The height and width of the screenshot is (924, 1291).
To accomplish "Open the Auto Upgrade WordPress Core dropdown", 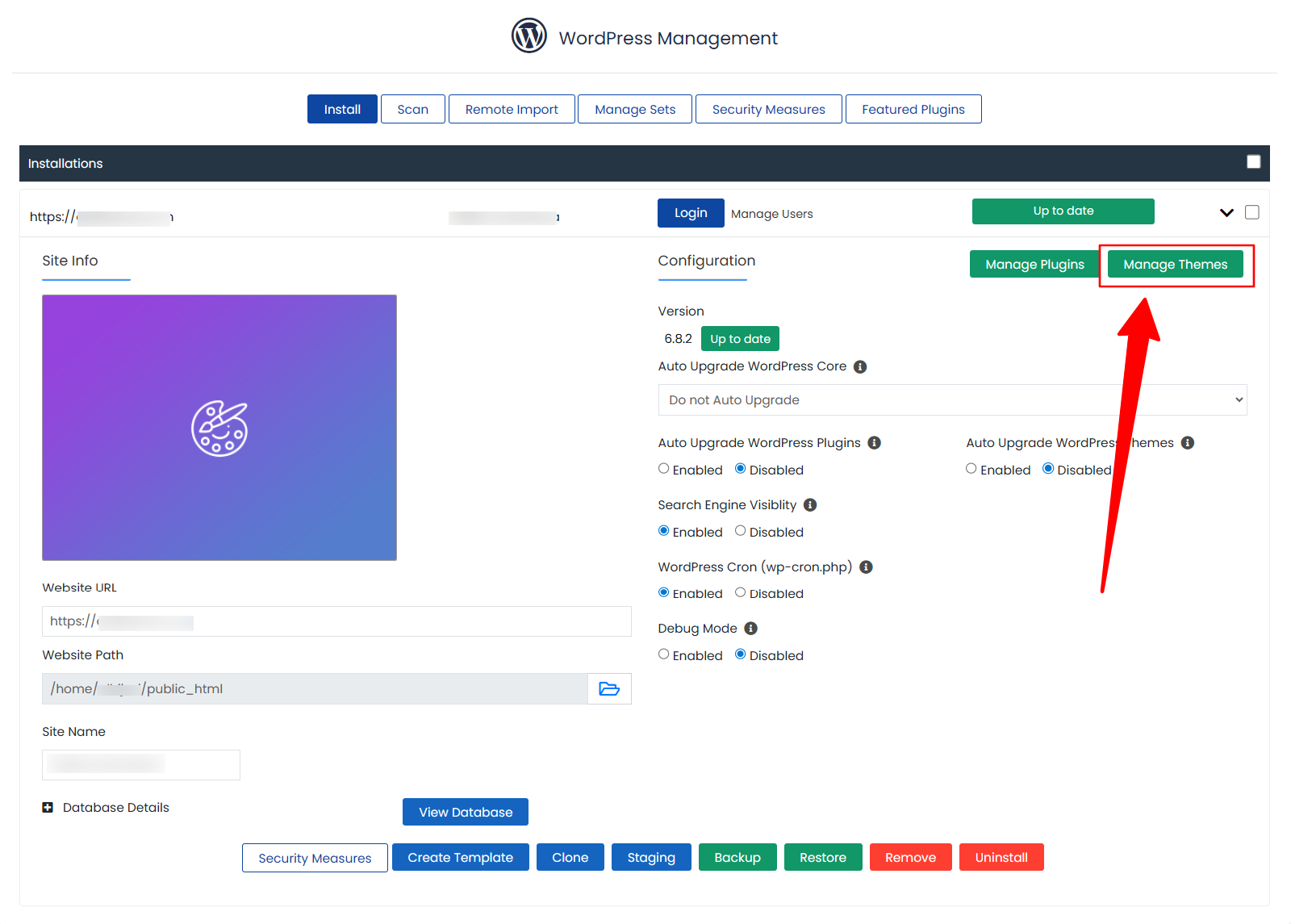I will (952, 400).
